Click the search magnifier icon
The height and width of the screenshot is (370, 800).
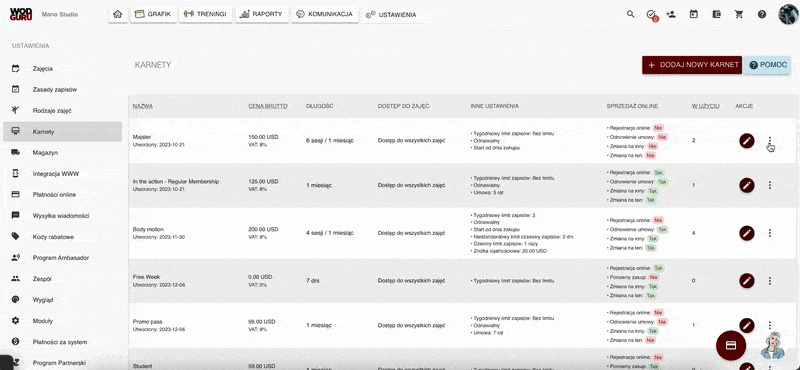(631, 14)
